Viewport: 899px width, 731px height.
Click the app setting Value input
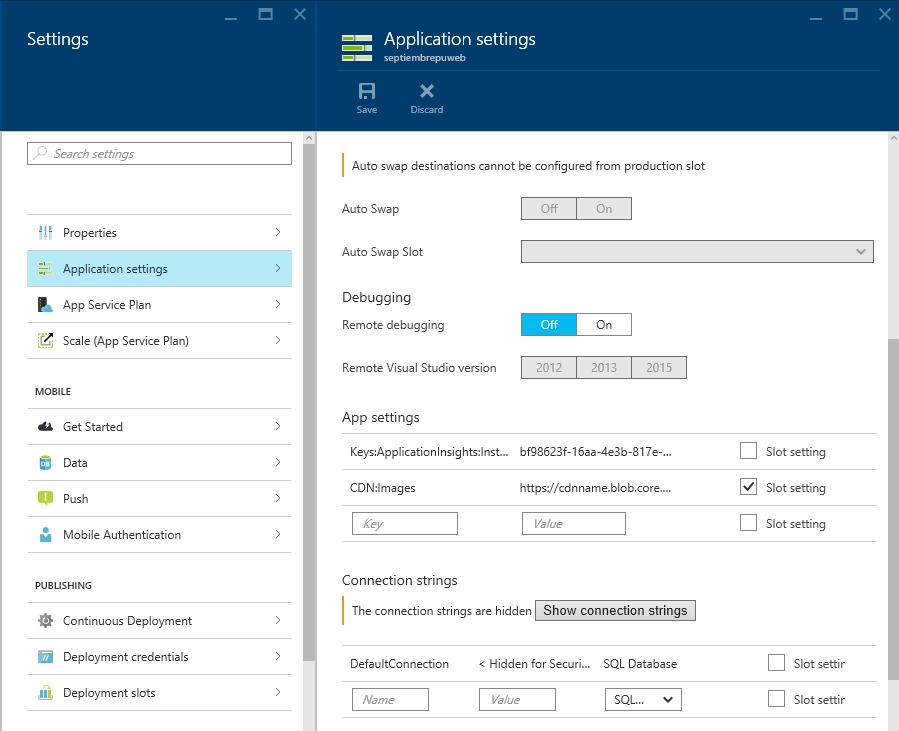573,523
